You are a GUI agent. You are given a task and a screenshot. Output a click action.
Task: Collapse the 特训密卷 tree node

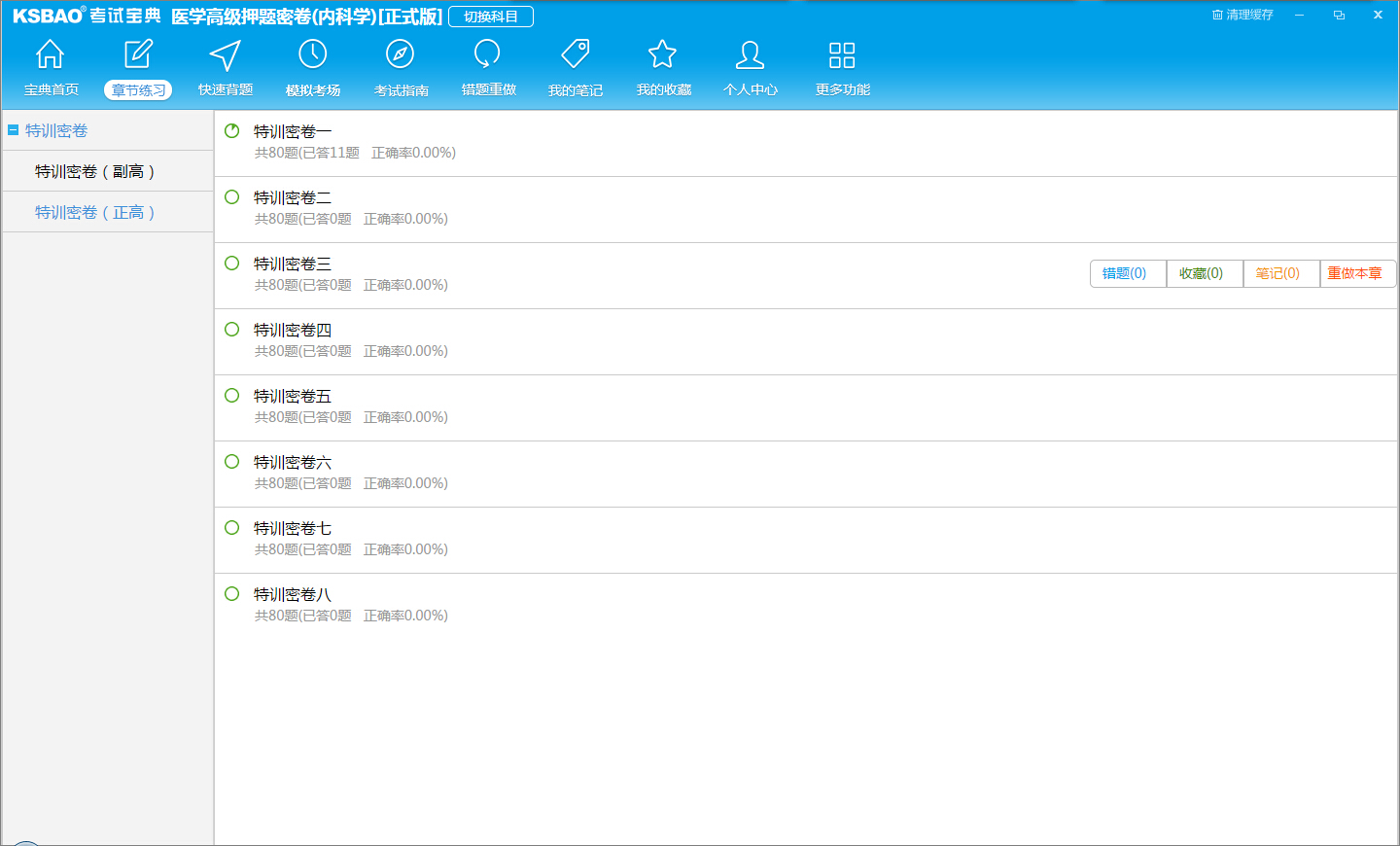pyautogui.click(x=14, y=129)
